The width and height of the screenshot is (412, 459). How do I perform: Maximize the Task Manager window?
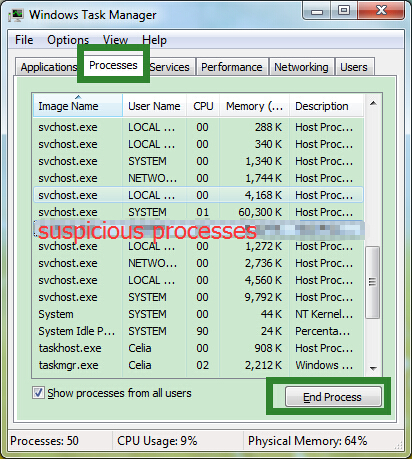[344, 11]
